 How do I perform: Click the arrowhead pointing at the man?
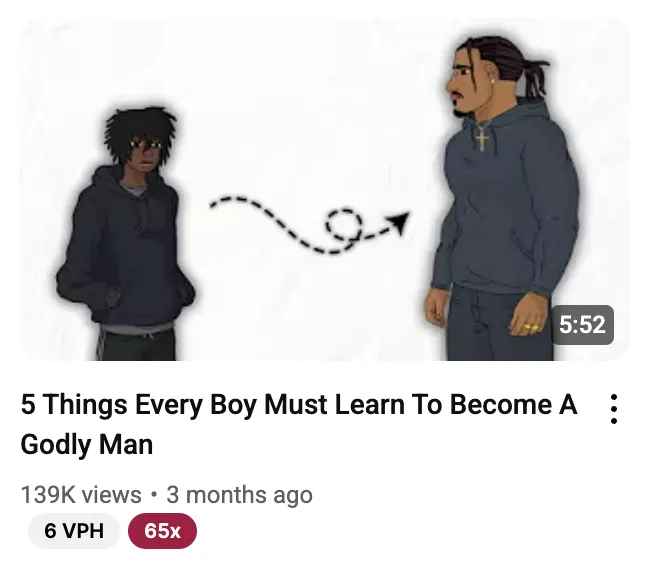(398, 221)
